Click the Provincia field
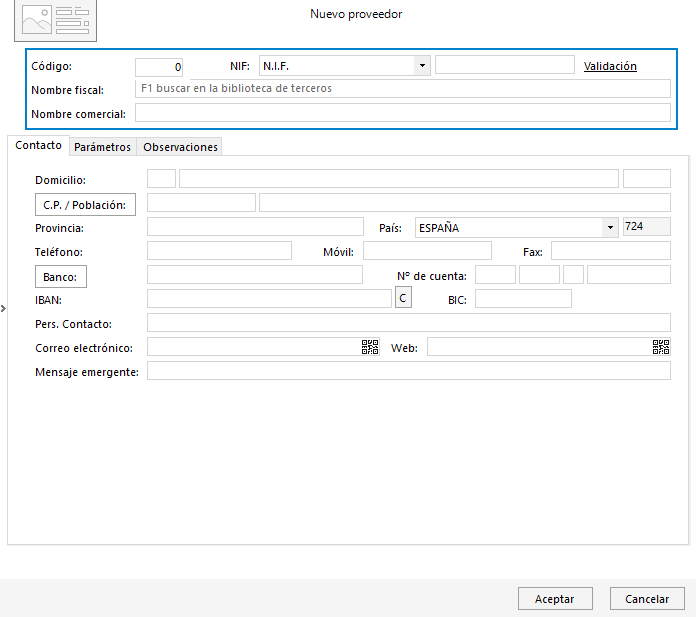 (255, 226)
